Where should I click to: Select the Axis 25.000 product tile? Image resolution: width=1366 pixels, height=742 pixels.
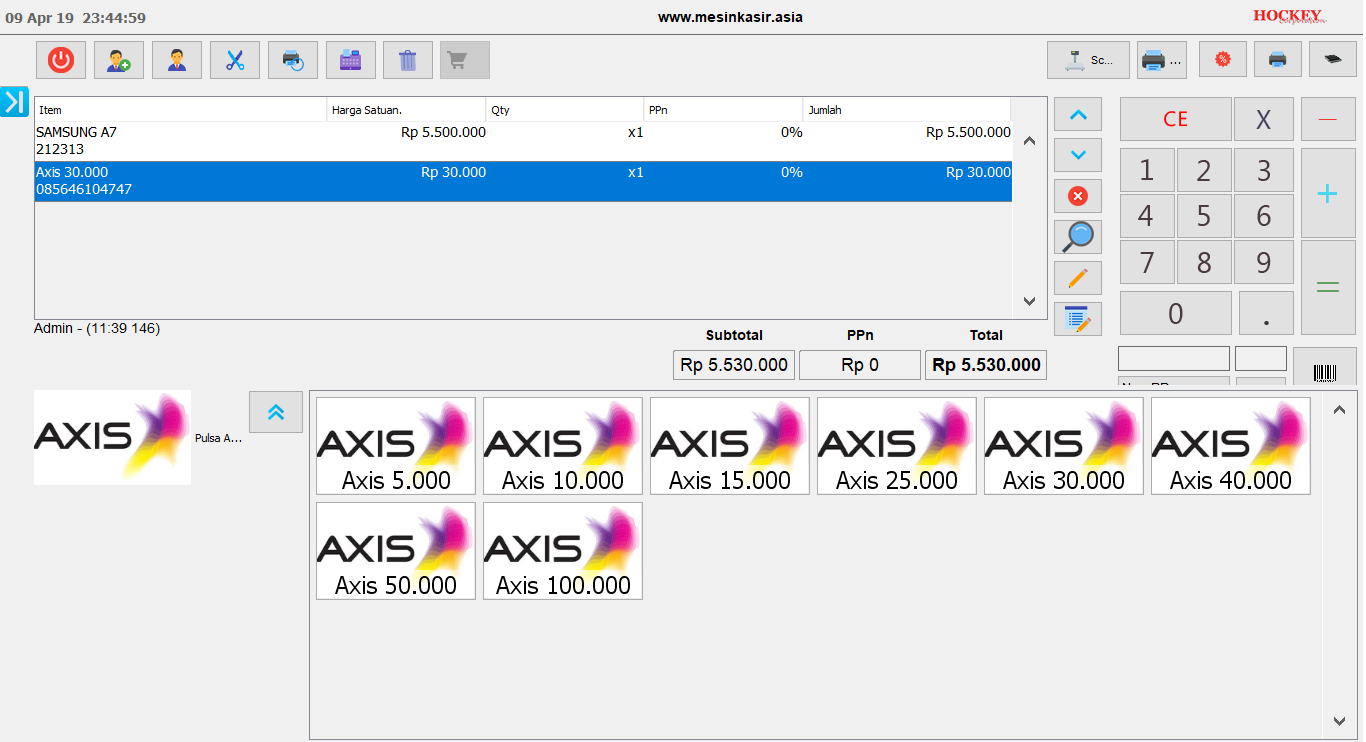click(897, 446)
